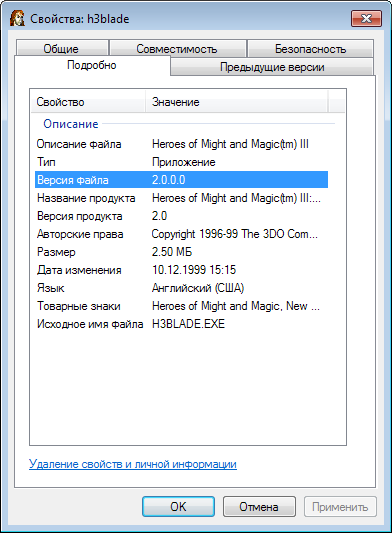Click the value H3BLADE.EXE
Screen dimensions: 392x533
click(188, 324)
